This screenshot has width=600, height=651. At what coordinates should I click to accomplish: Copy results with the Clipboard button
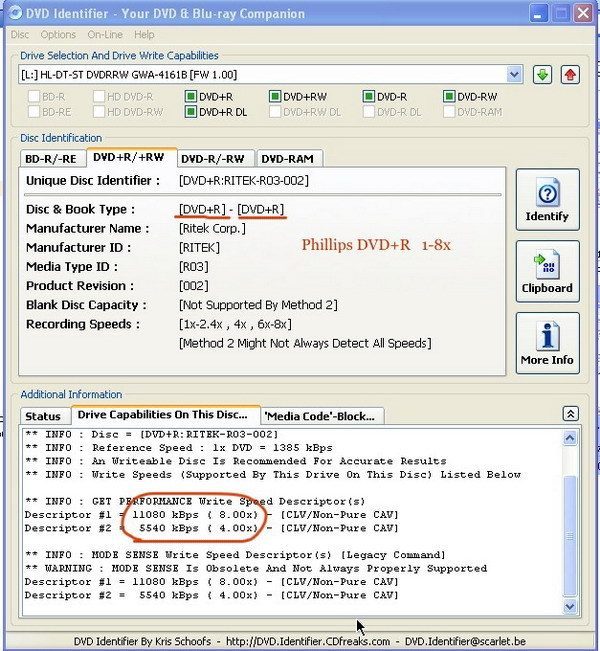click(x=547, y=272)
